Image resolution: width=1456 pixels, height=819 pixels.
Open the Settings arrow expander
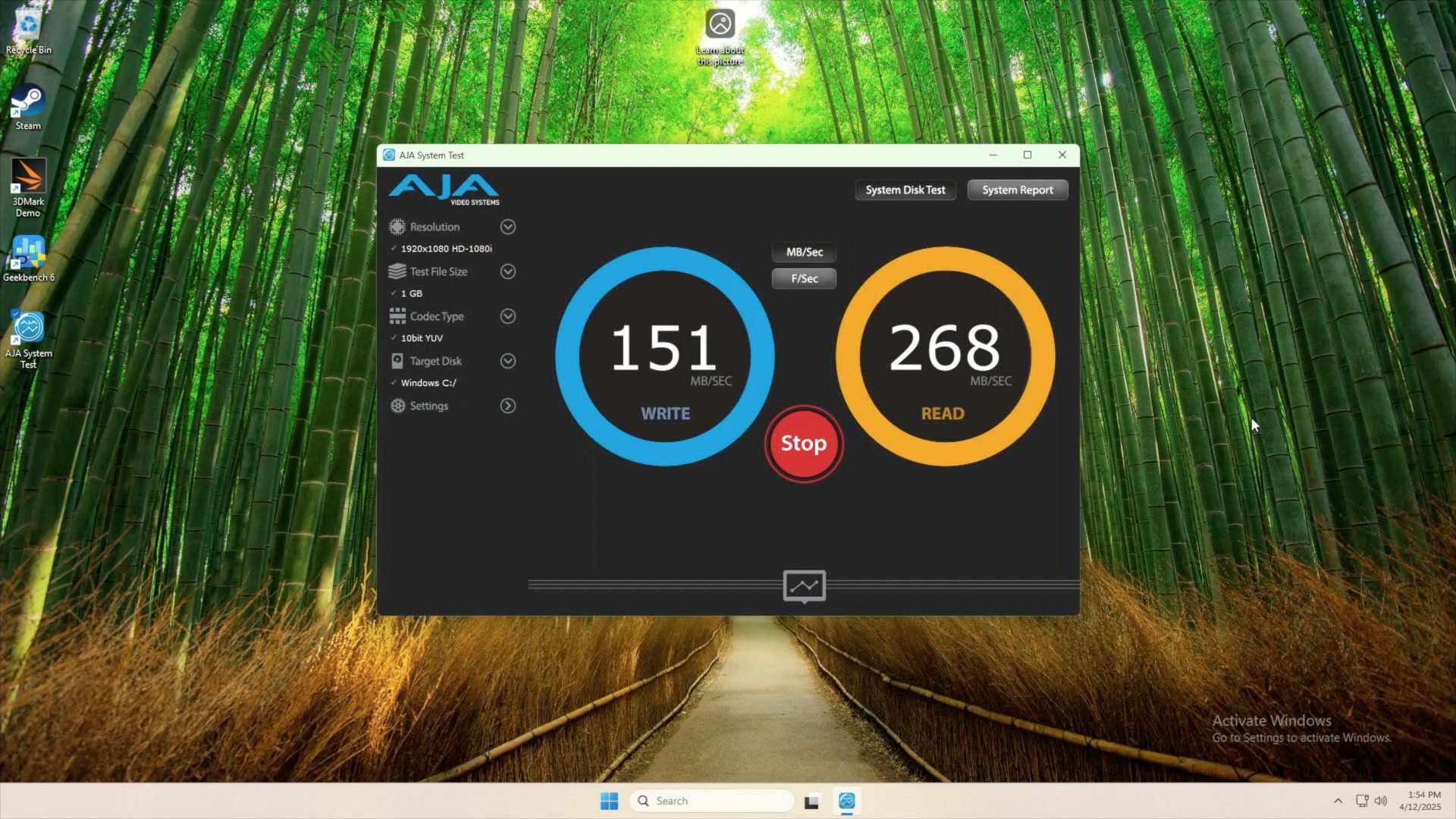pyautogui.click(x=508, y=406)
